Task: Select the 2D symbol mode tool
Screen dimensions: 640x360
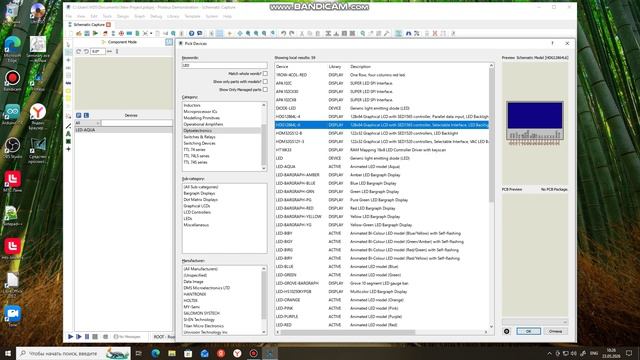Action: click(68, 142)
